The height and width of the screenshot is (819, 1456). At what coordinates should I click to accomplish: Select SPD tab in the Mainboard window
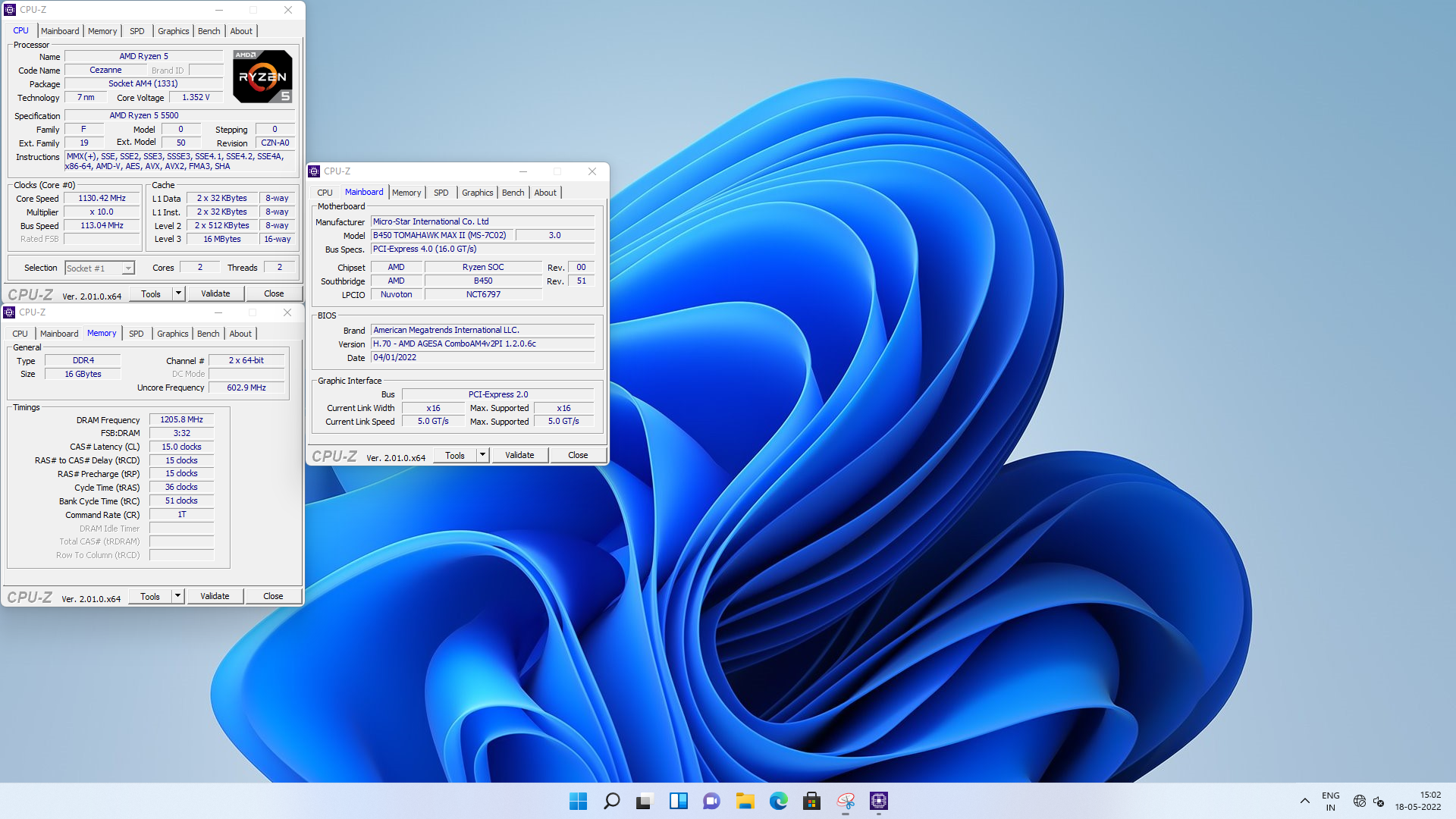pos(441,193)
